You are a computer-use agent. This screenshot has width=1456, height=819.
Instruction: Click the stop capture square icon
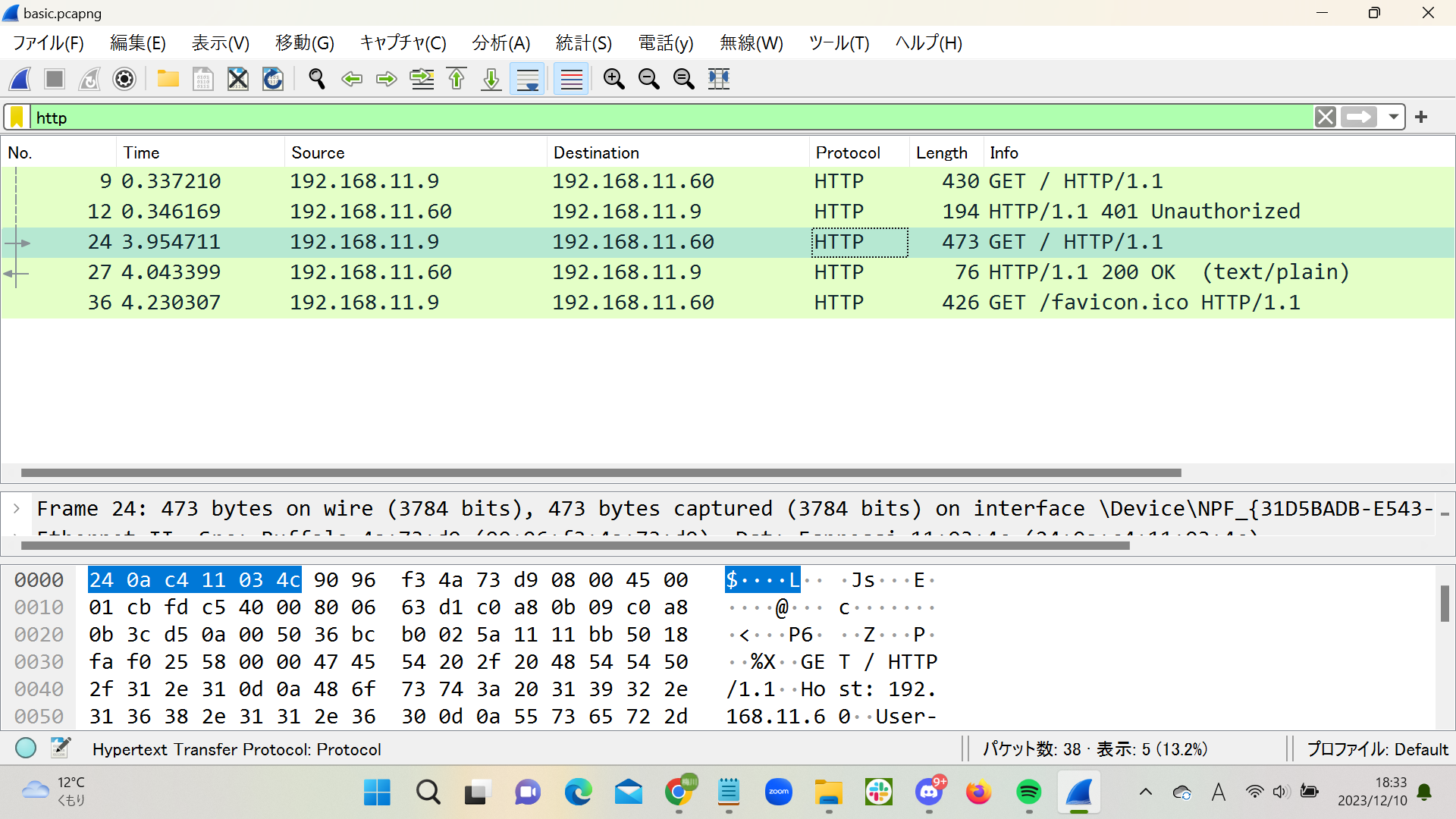[x=55, y=79]
